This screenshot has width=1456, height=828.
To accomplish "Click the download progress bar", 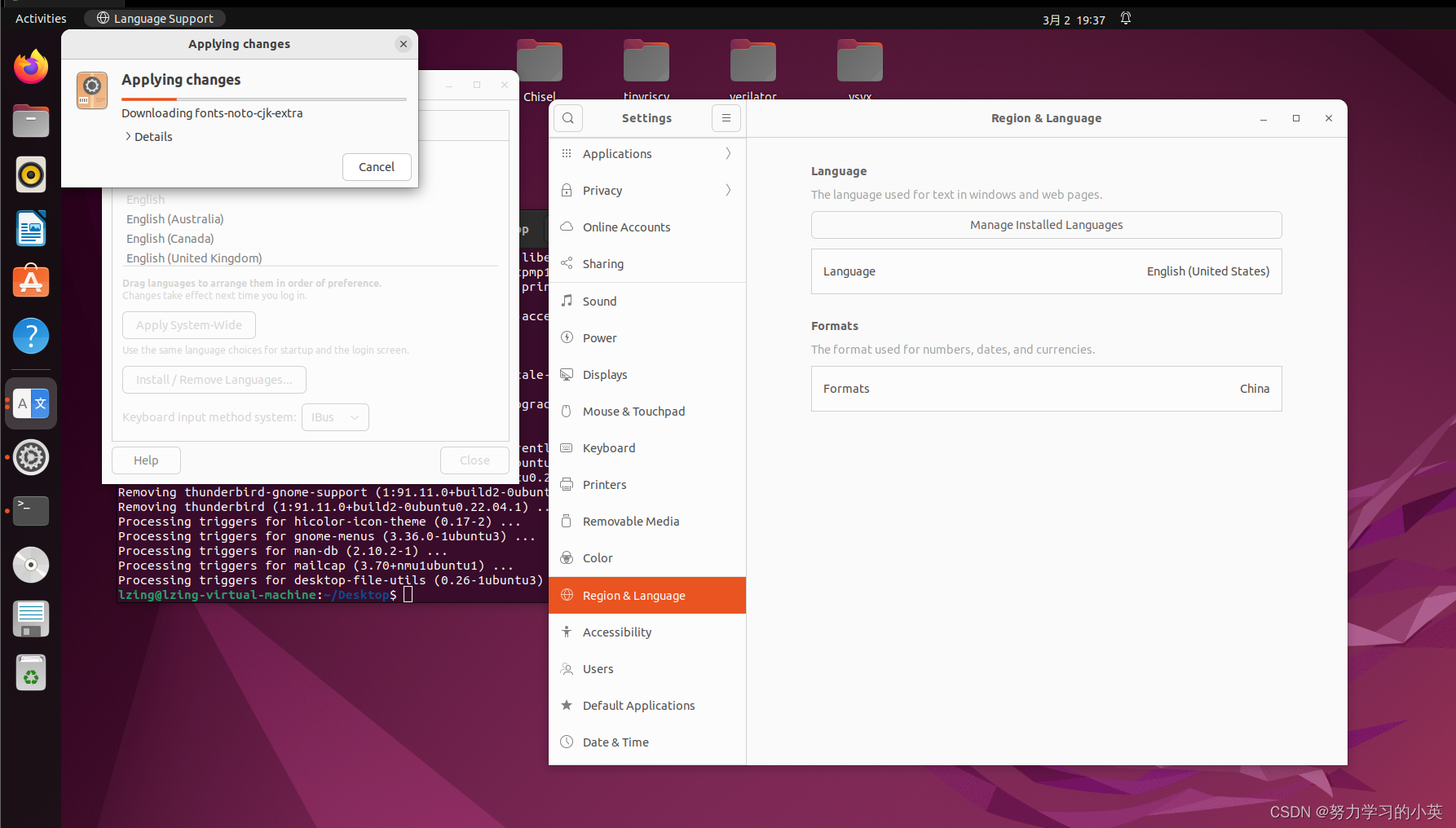I will (264, 97).
